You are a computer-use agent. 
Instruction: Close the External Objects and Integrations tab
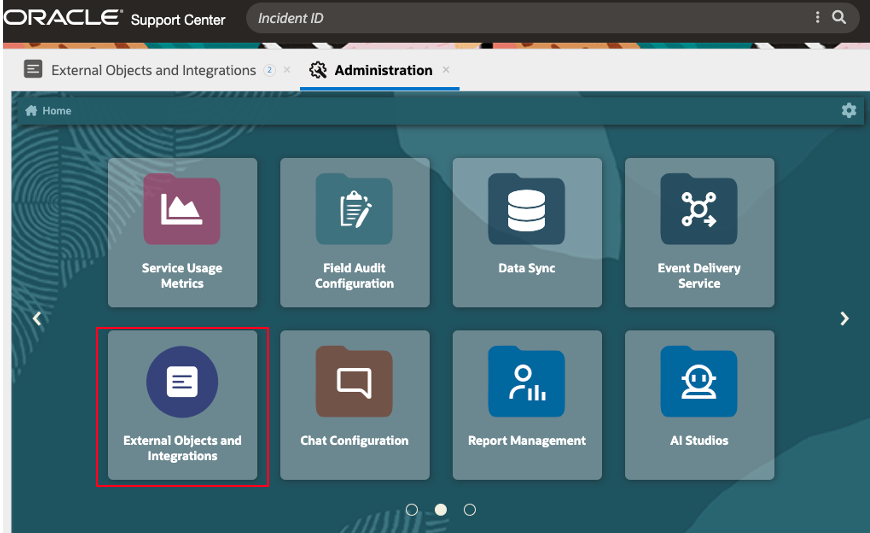click(x=287, y=70)
